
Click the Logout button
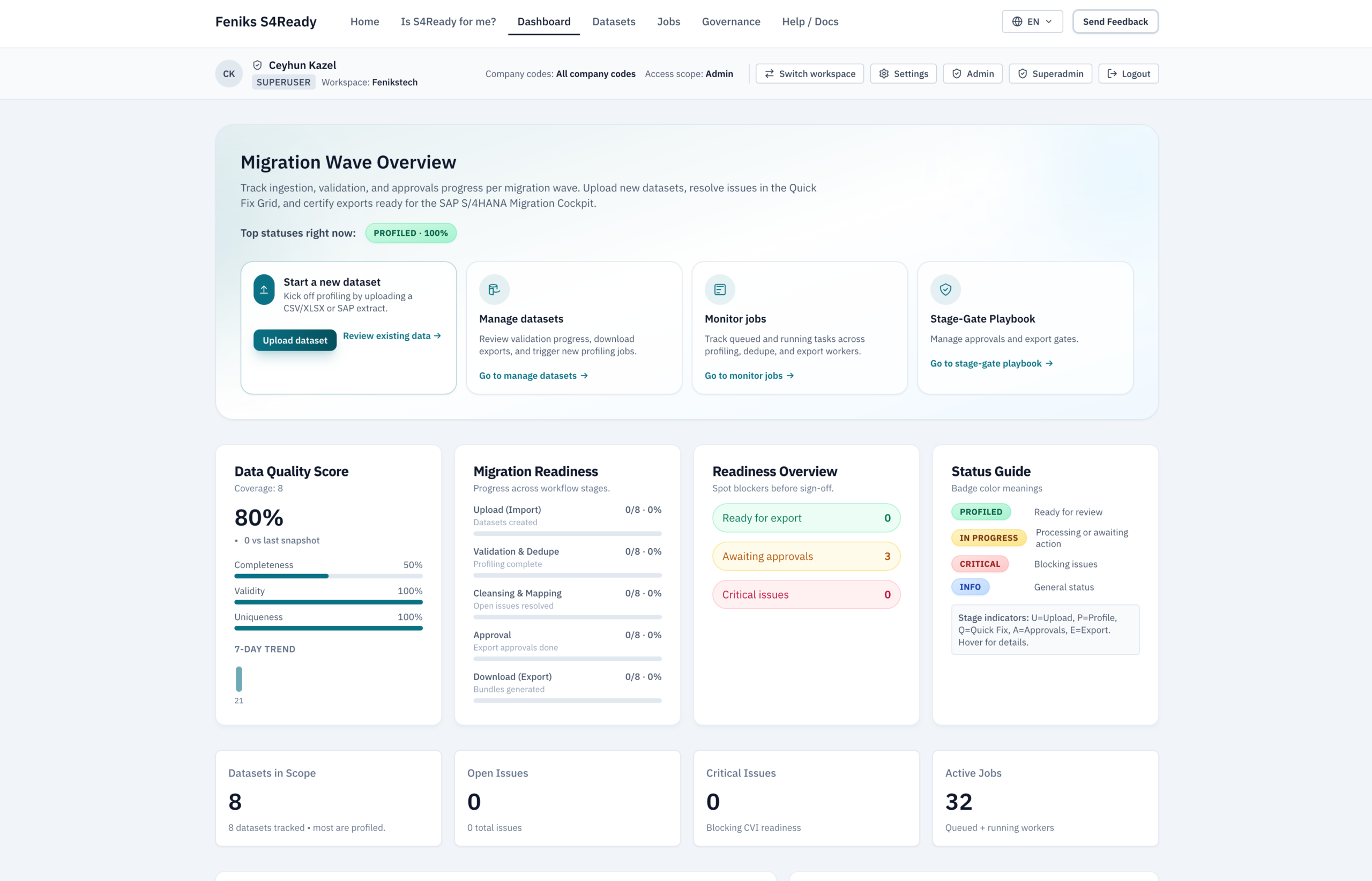[1128, 74]
